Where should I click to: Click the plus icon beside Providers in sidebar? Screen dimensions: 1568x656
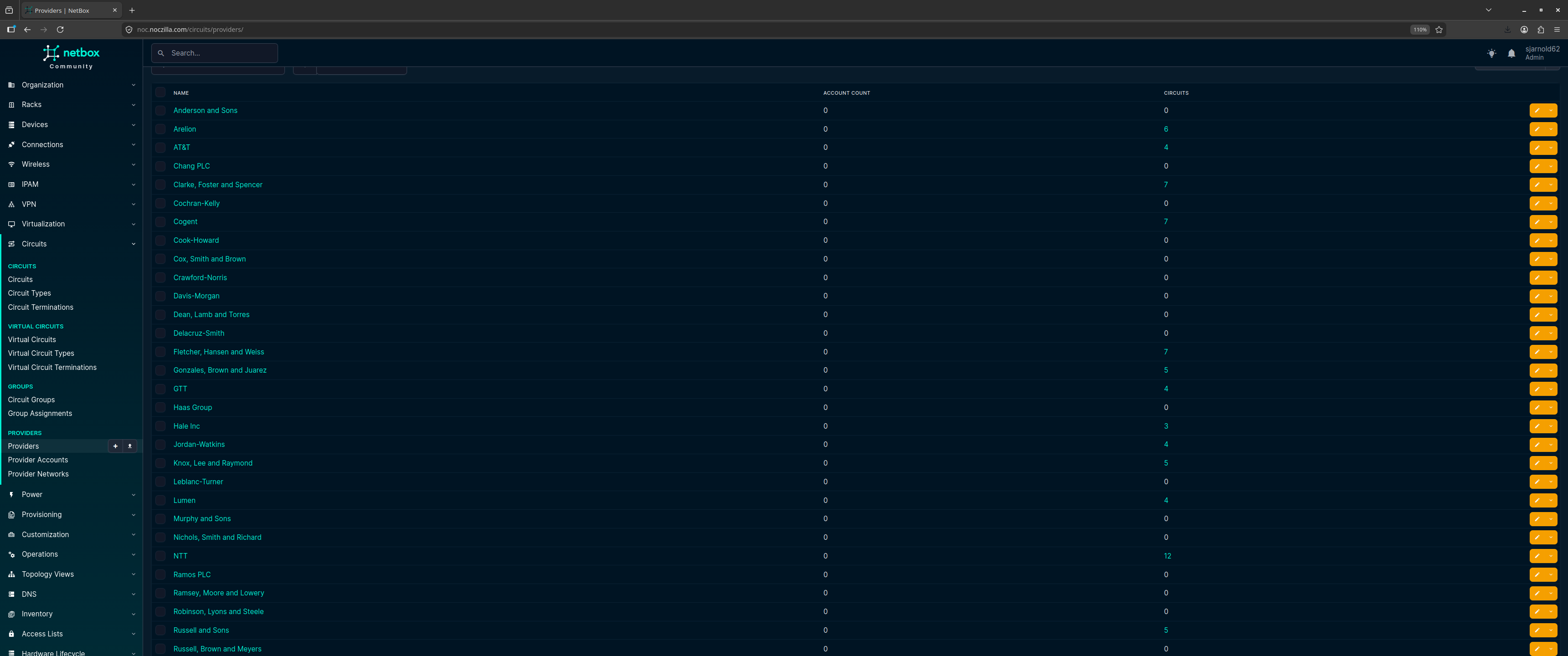(x=115, y=446)
